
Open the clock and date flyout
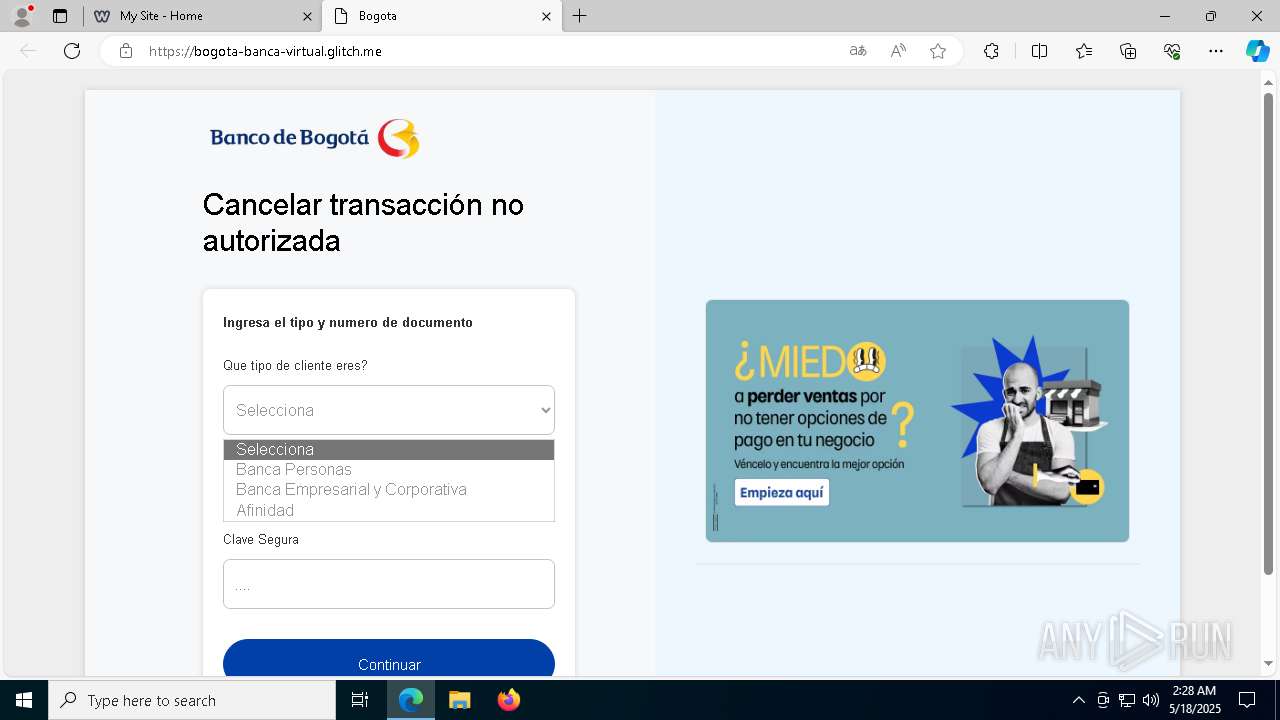click(x=1195, y=700)
